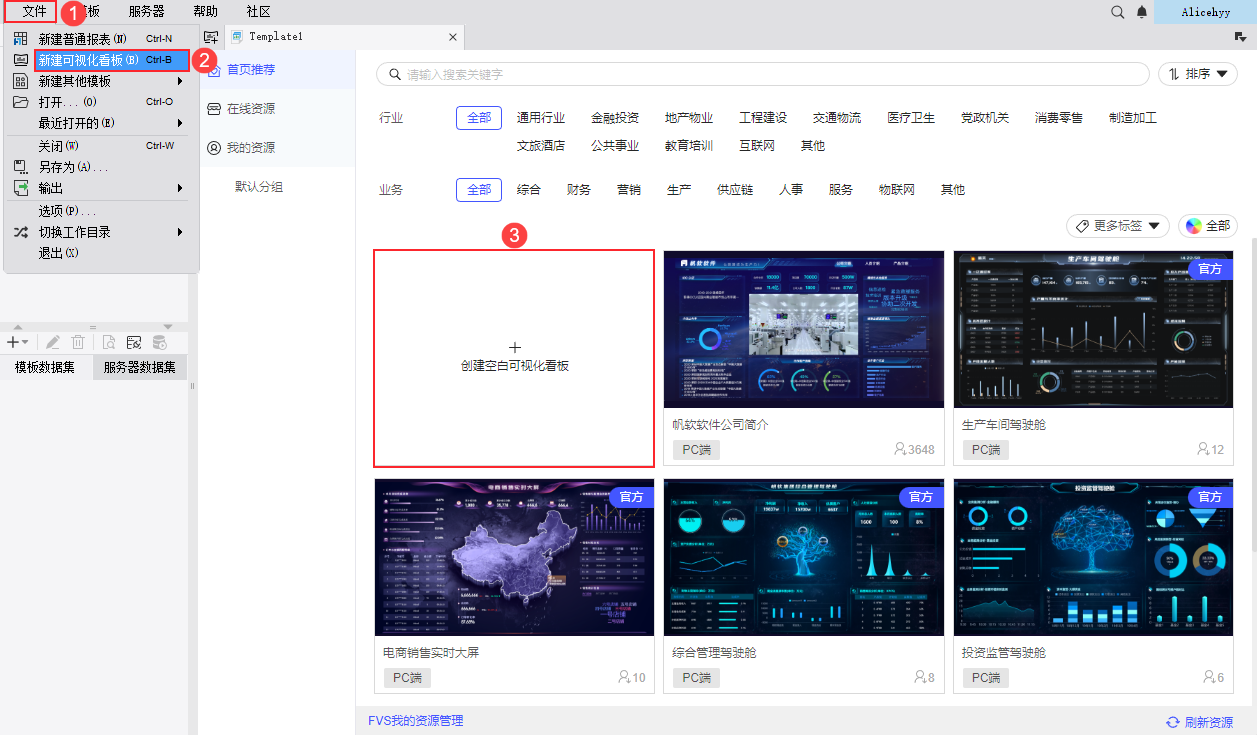Open 帆软软件公司简介 template thumbnail
The width and height of the screenshot is (1257, 735).
click(804, 329)
